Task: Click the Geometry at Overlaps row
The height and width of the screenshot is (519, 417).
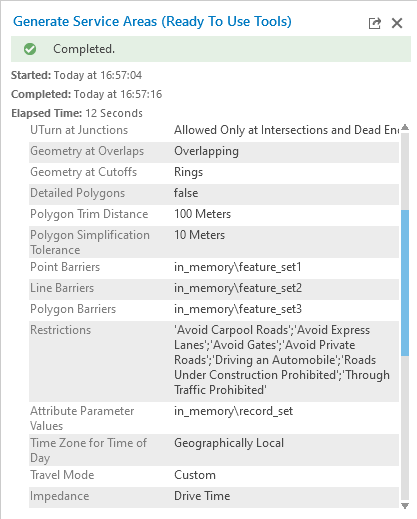Action: click(x=214, y=151)
